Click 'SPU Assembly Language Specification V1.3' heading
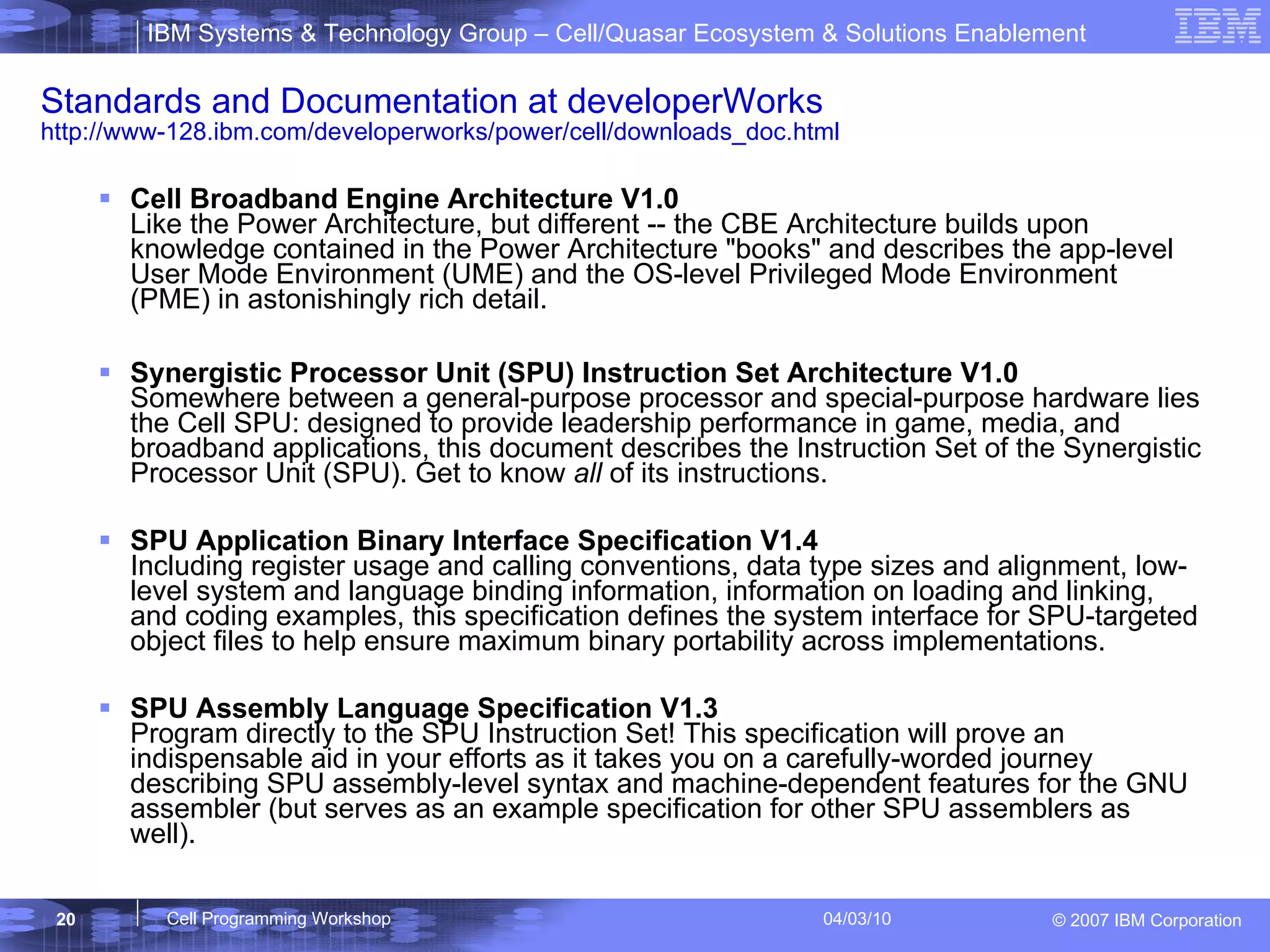 tap(424, 708)
